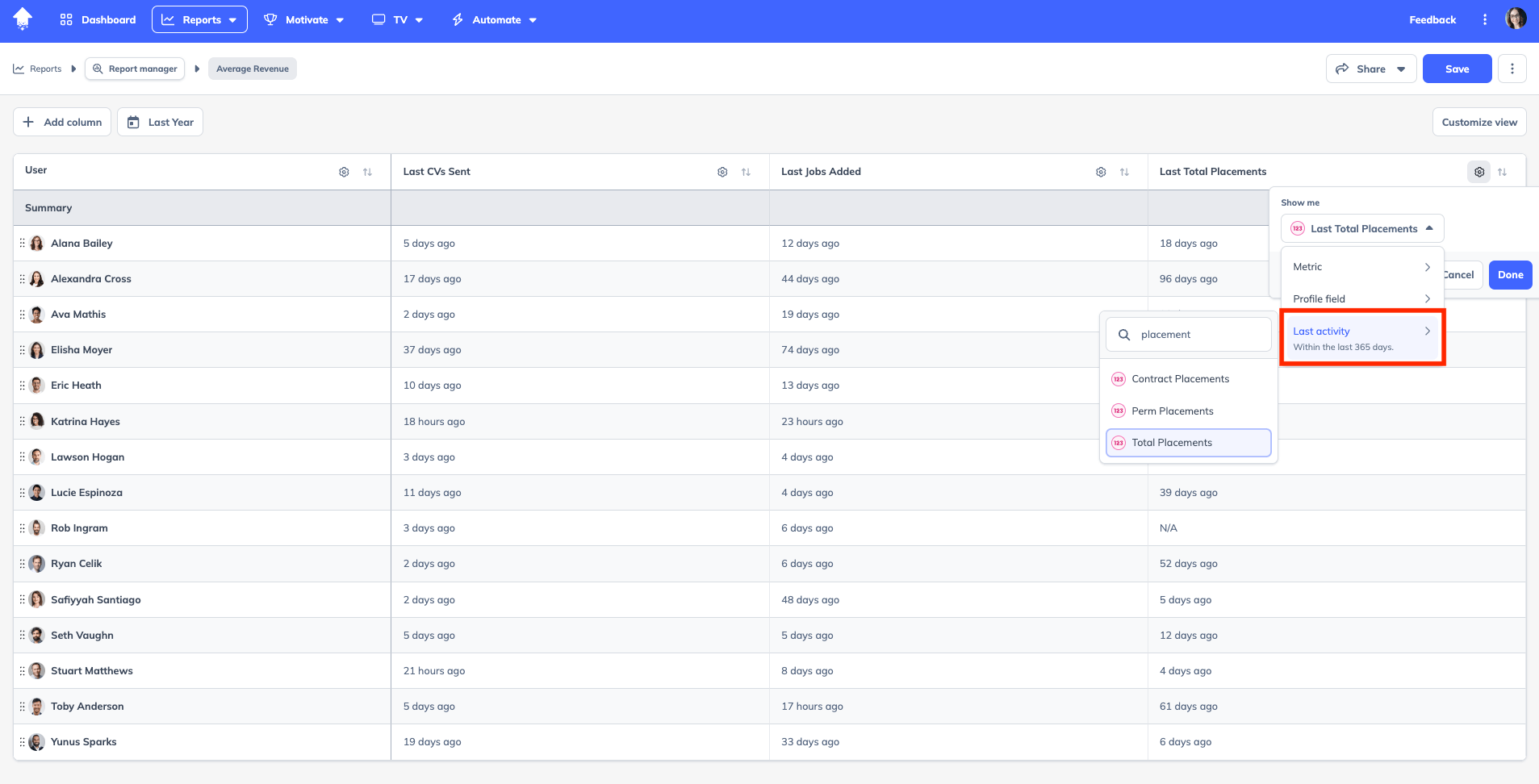The height and width of the screenshot is (784, 1539).
Task: Click the sort arrows on Last Jobs Added column
Action: [x=1125, y=171]
